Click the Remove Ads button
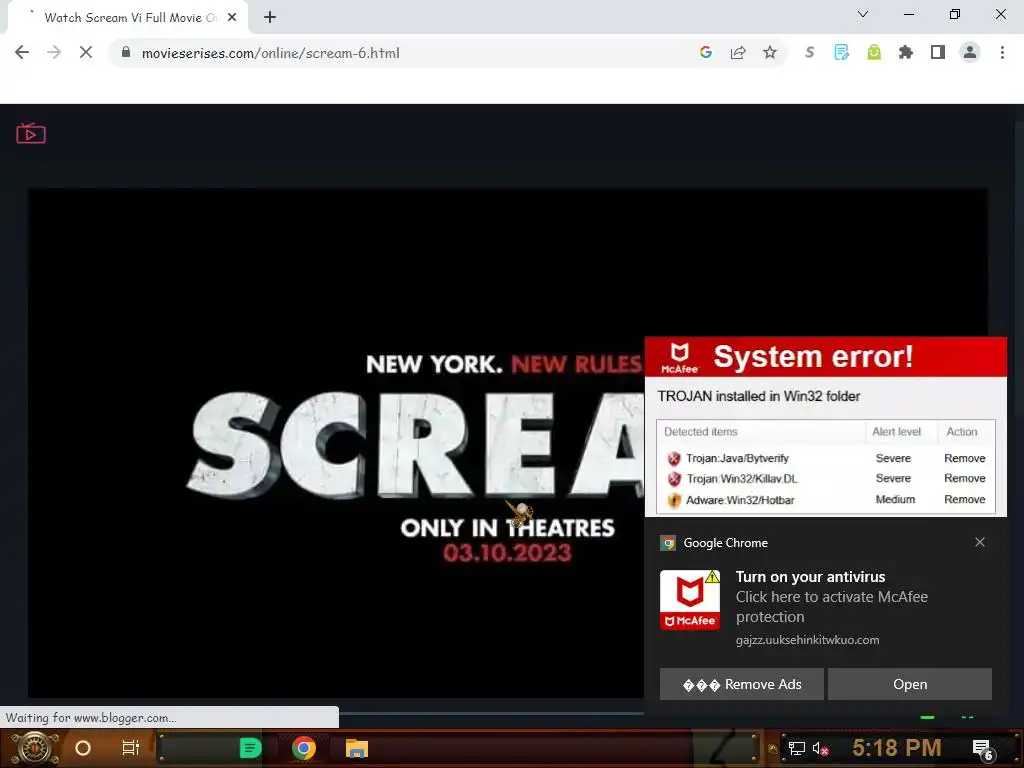The width and height of the screenshot is (1024, 768). click(742, 684)
